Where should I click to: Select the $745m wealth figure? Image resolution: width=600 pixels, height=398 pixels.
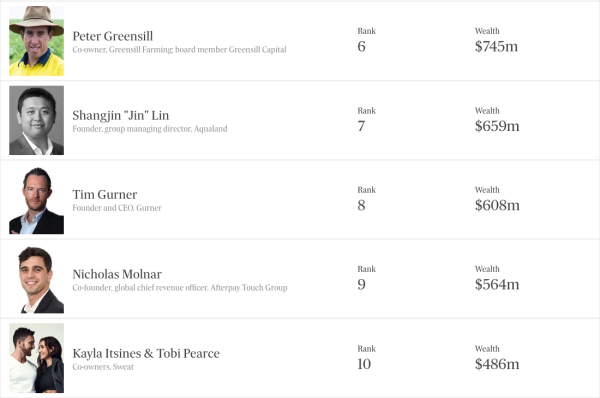[496, 46]
